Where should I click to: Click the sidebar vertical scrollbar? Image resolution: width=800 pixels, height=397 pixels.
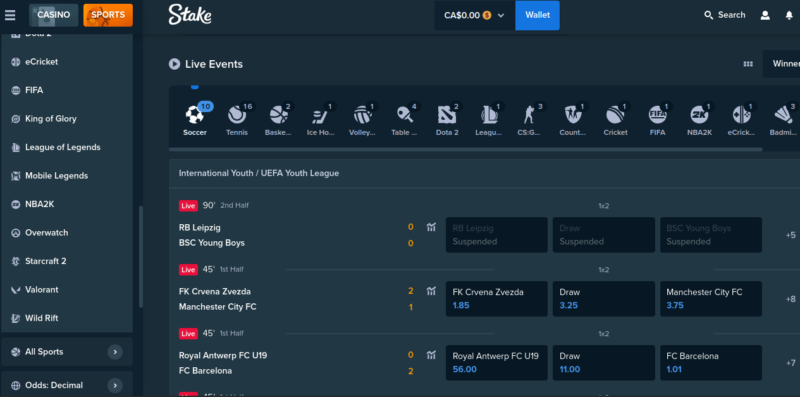[141, 257]
